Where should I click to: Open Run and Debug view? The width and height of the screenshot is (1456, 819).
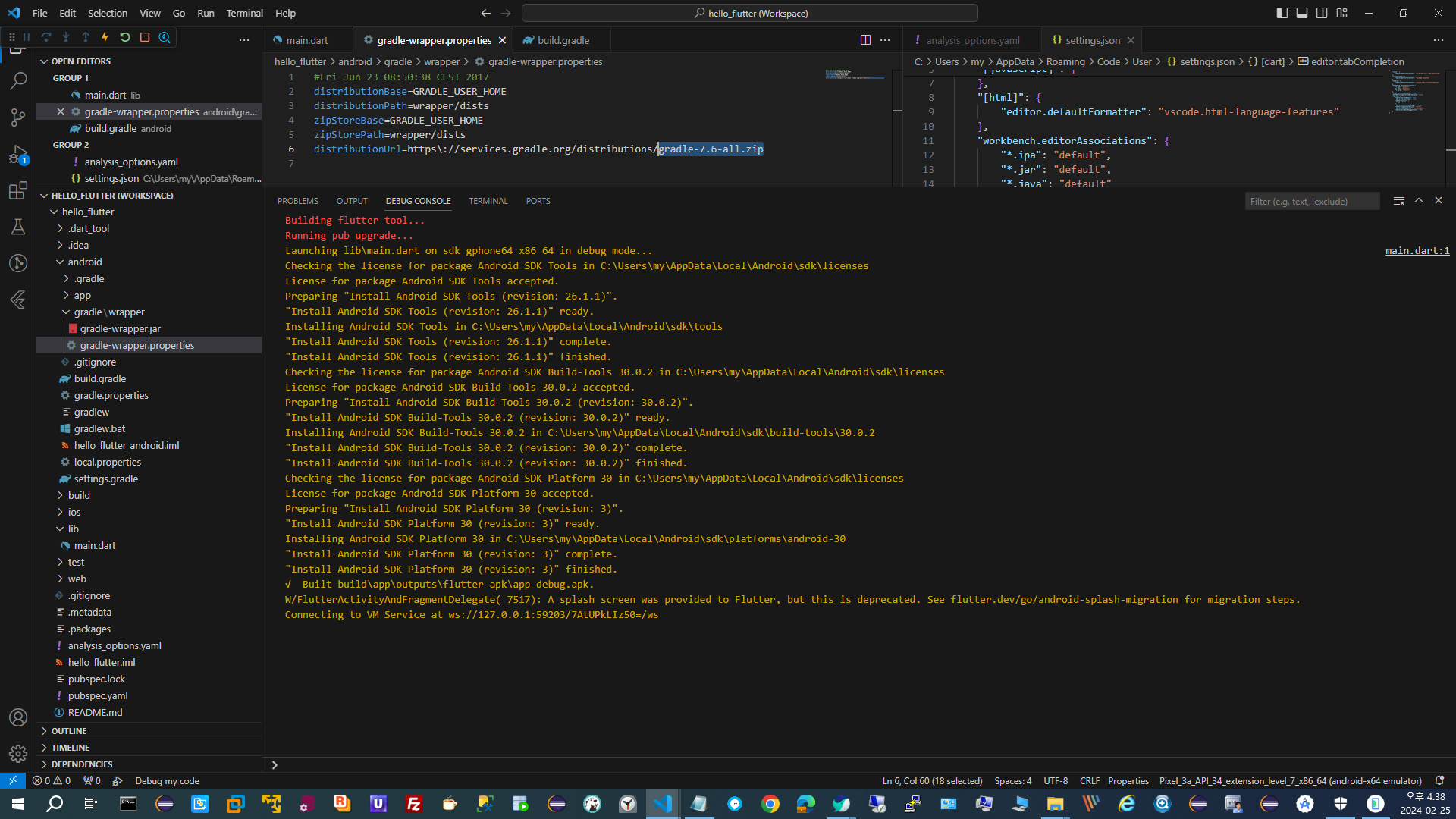[x=18, y=154]
